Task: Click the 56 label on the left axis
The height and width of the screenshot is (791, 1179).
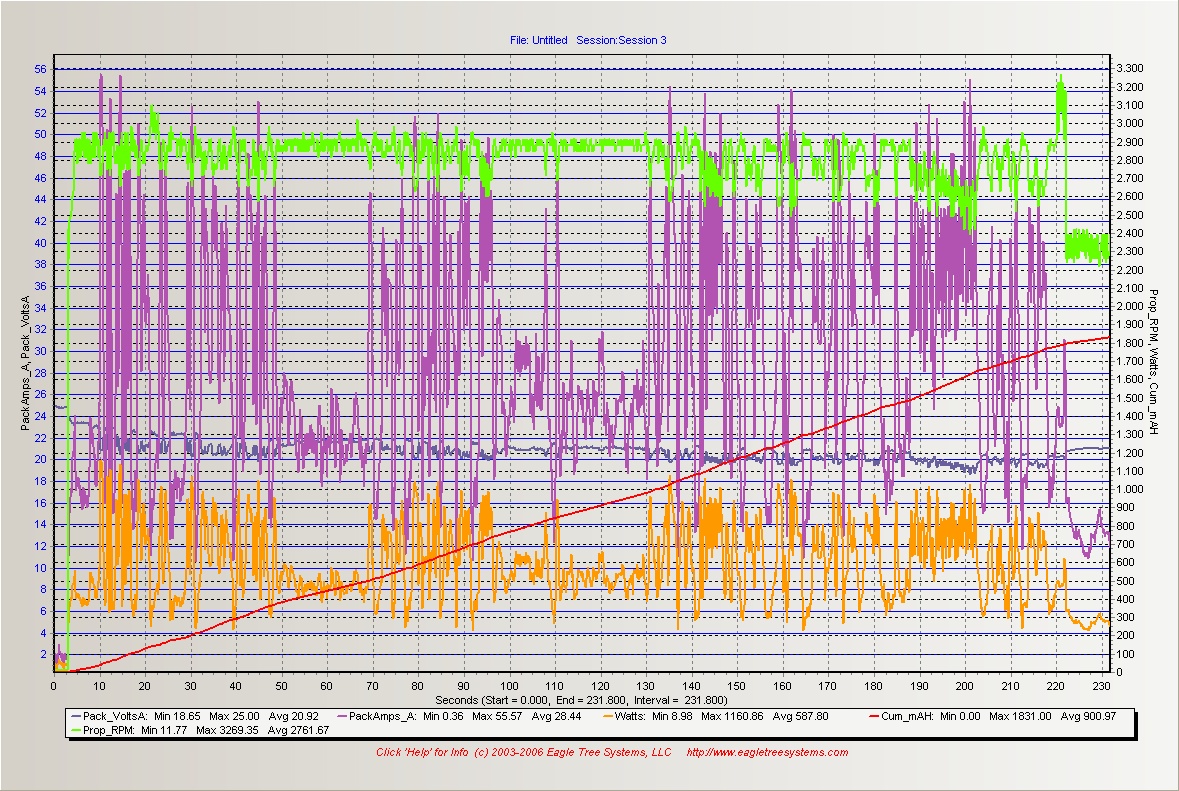Action: pyautogui.click(x=40, y=69)
